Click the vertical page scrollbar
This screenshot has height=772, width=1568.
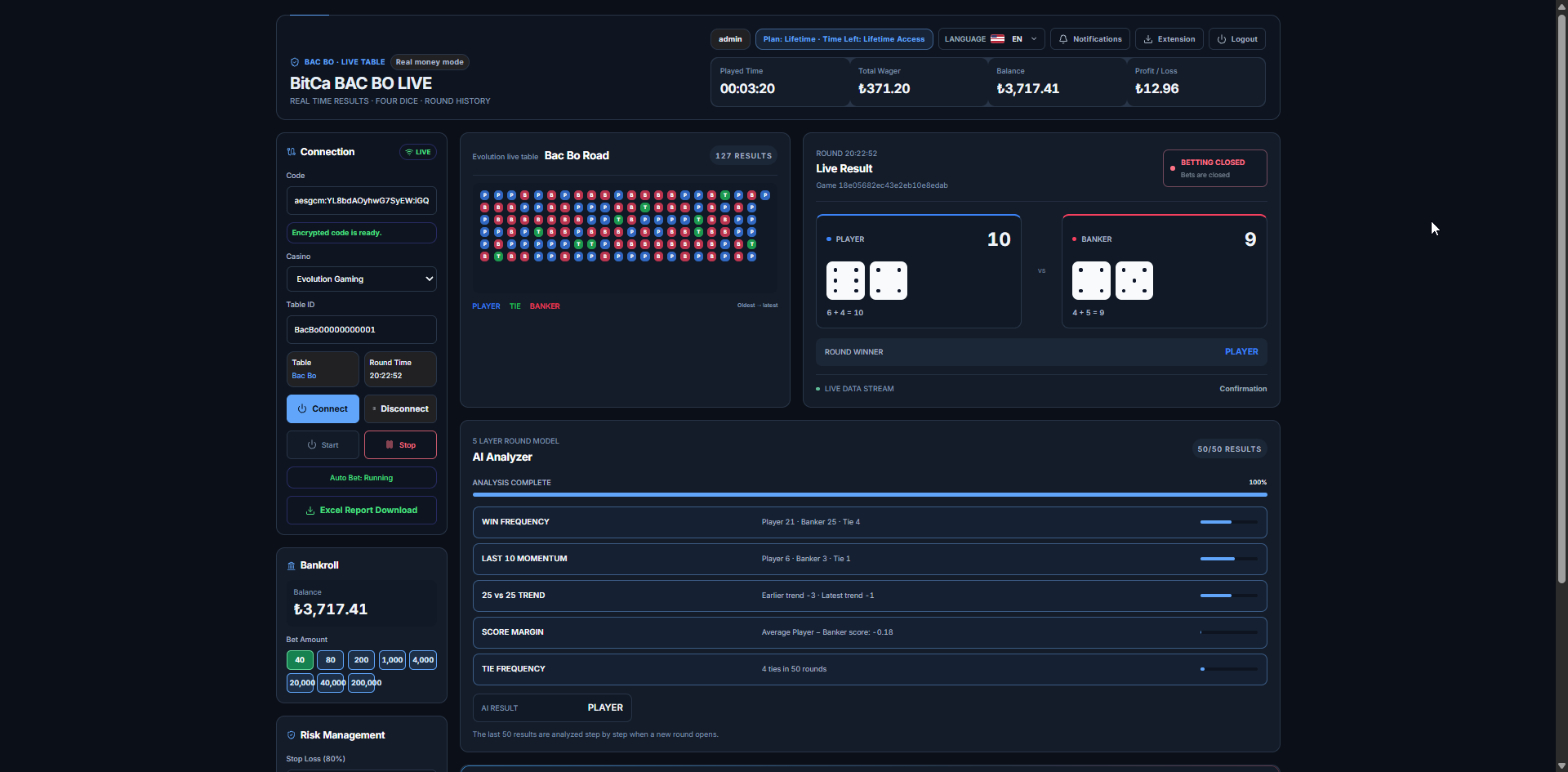(1561, 298)
